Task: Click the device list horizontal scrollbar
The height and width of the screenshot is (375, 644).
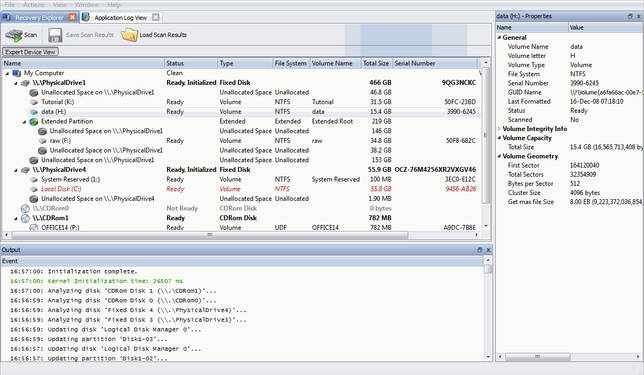Action: click(209, 235)
